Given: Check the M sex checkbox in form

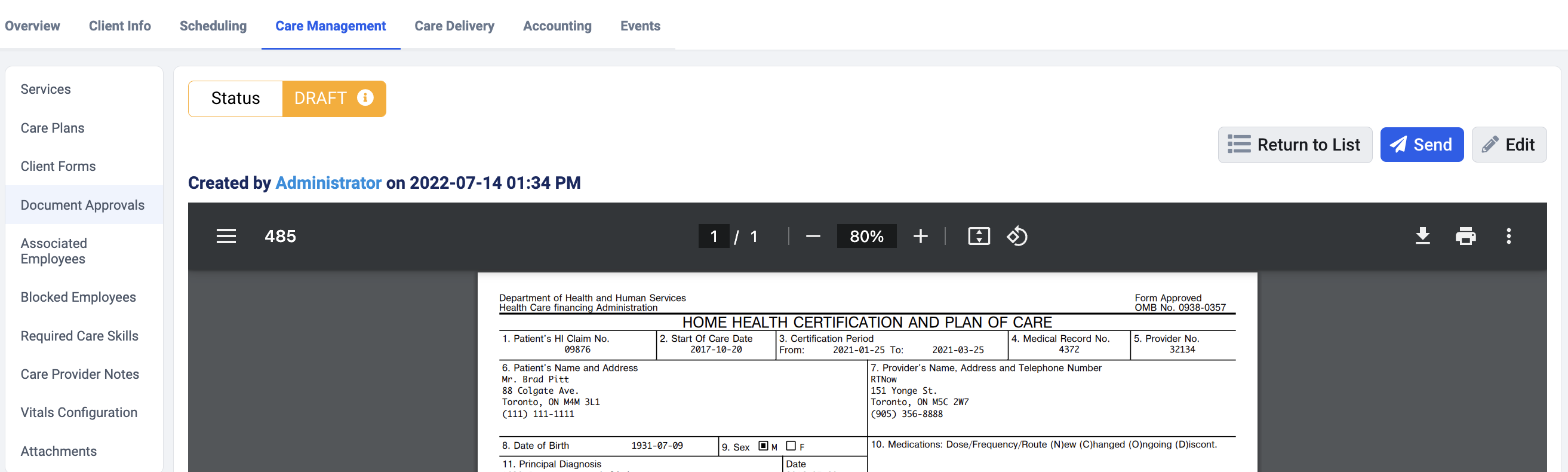Looking at the screenshot, I should [x=763, y=446].
